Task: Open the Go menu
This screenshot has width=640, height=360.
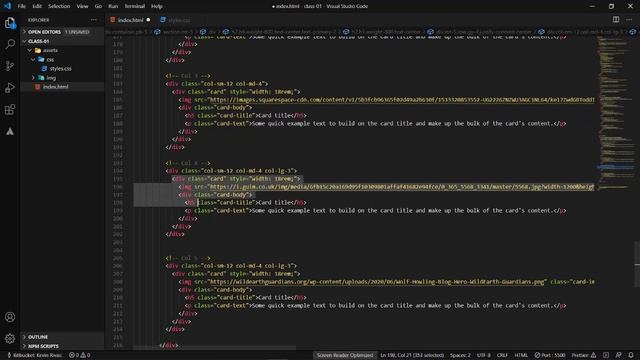Action: click(x=98, y=6)
